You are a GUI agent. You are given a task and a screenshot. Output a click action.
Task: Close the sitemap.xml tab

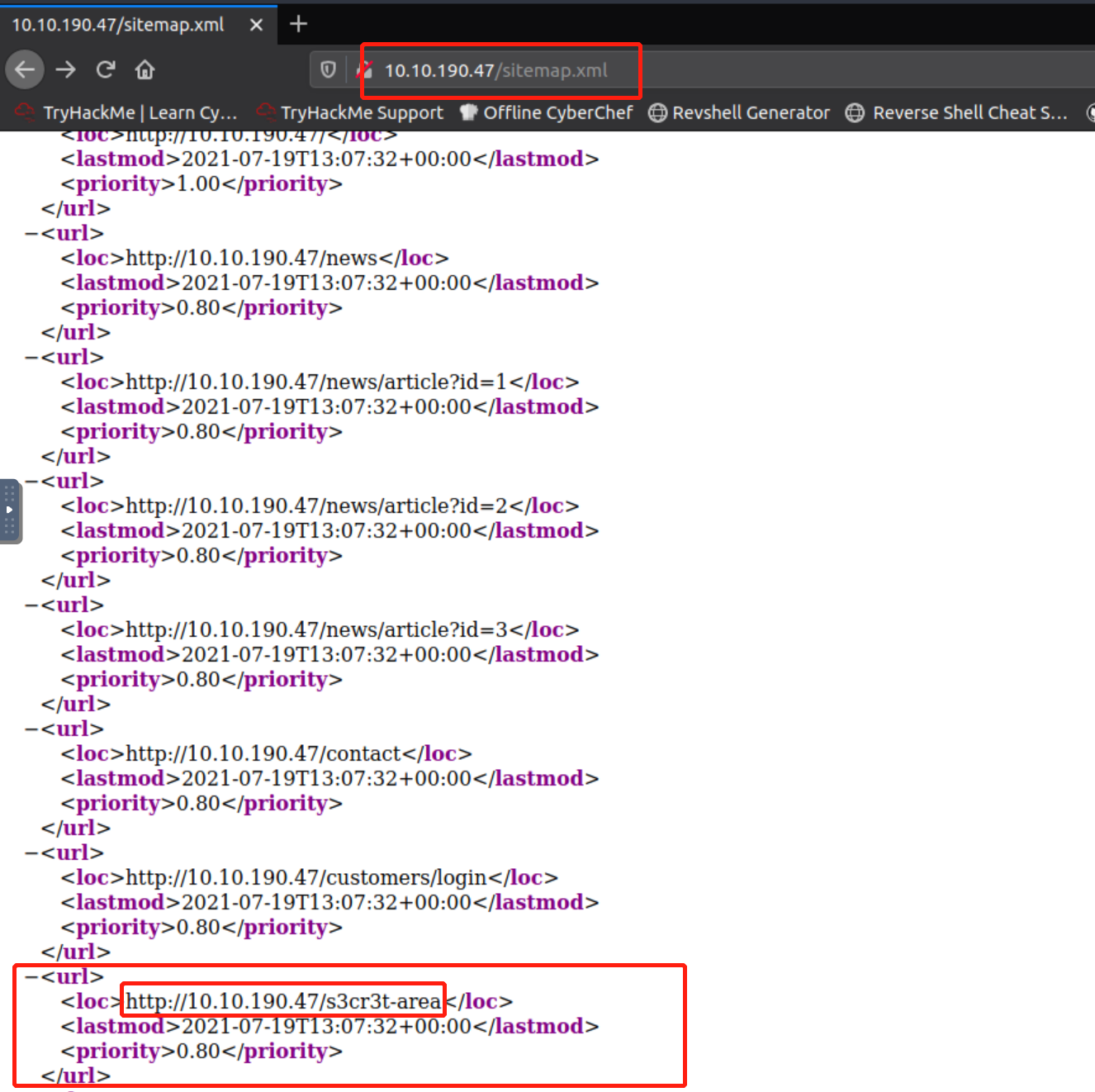tap(256, 25)
